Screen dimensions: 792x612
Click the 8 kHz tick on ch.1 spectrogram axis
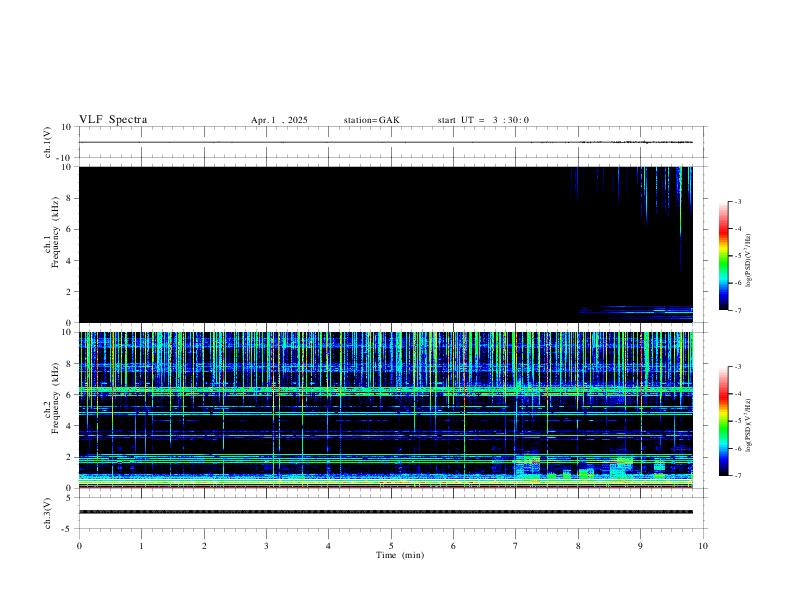[69, 198]
